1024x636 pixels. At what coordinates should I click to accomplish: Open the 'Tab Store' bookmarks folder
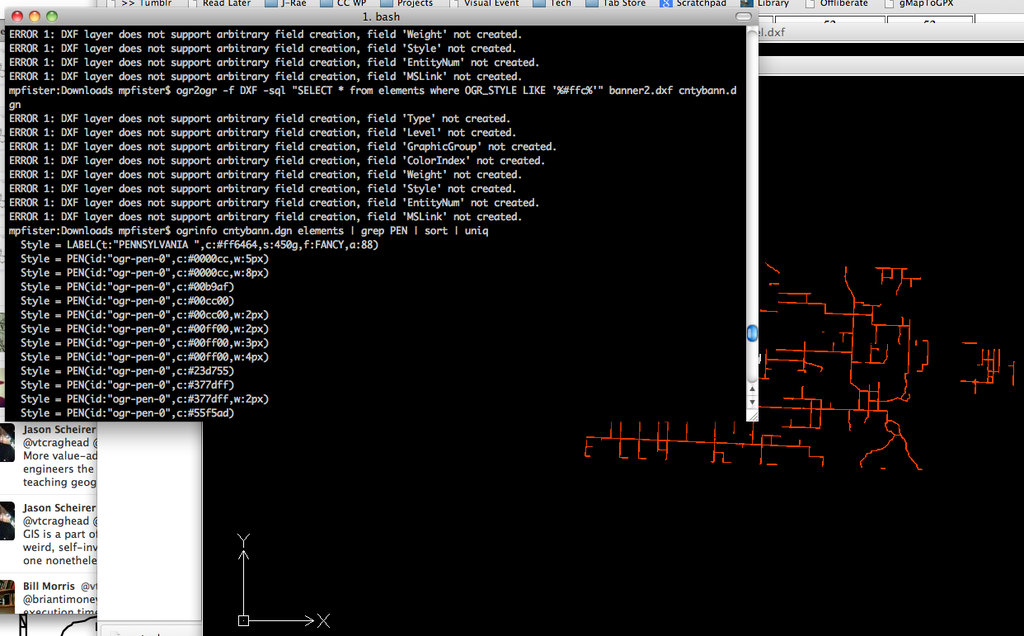click(616, 3)
